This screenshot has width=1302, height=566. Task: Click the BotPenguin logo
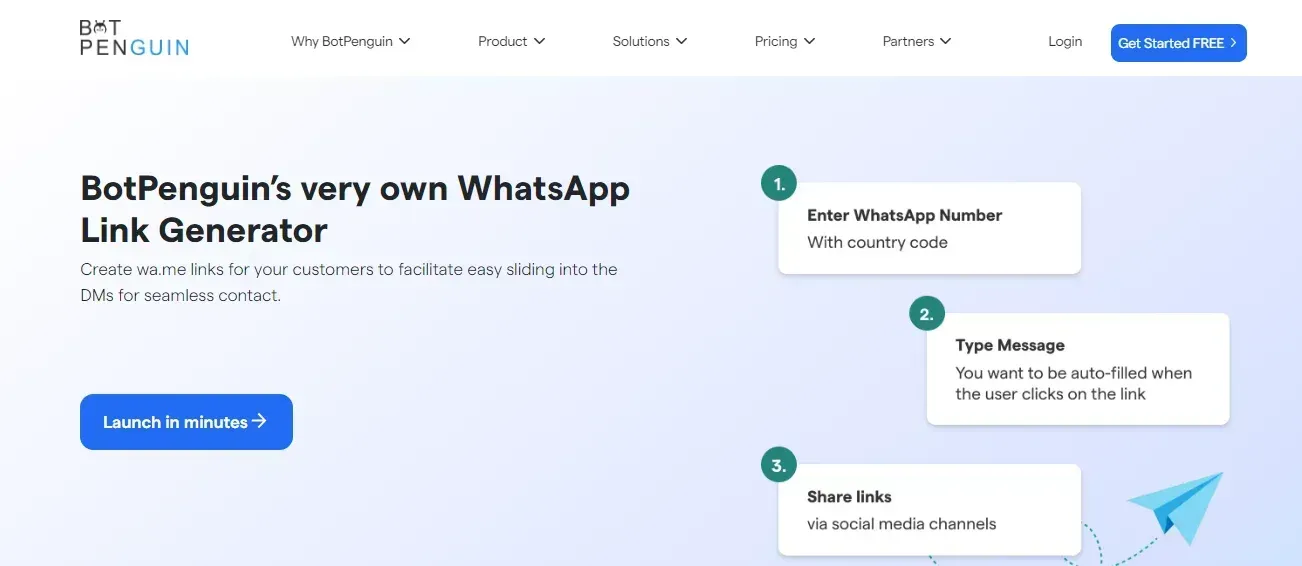[134, 37]
